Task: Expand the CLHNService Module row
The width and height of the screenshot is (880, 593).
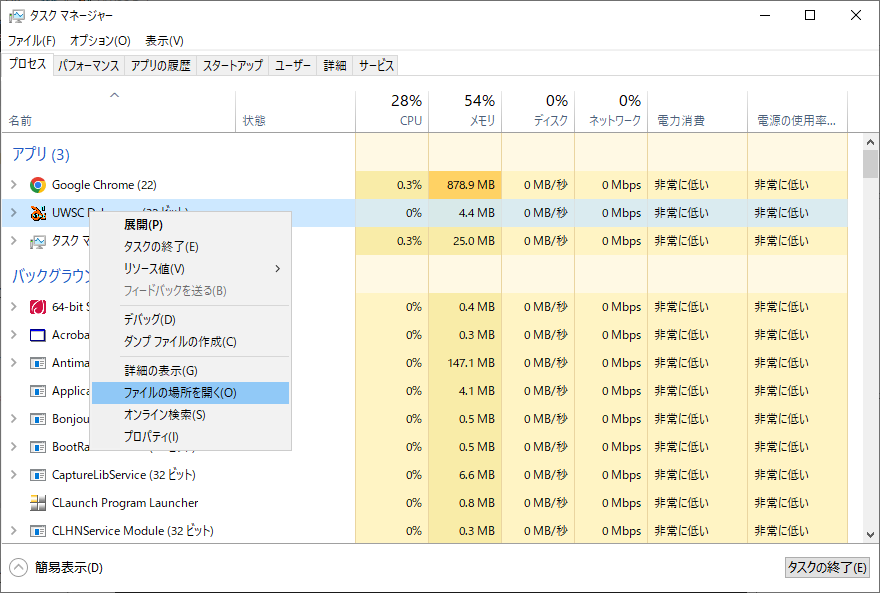Action: tap(14, 531)
